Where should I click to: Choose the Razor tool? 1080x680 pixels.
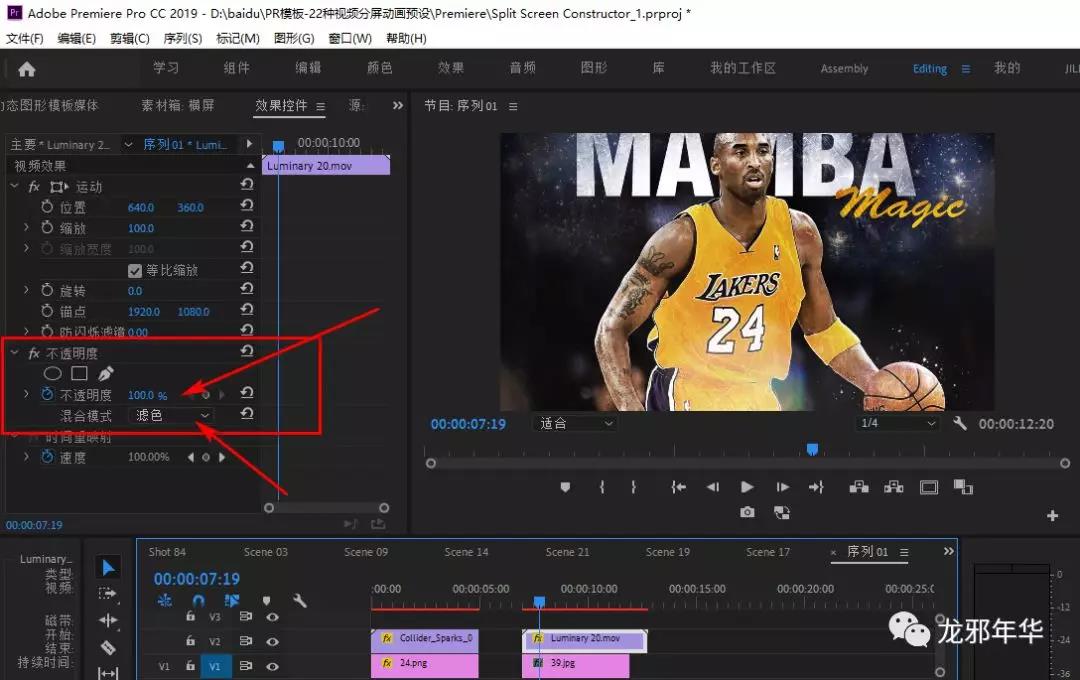[x=108, y=647]
